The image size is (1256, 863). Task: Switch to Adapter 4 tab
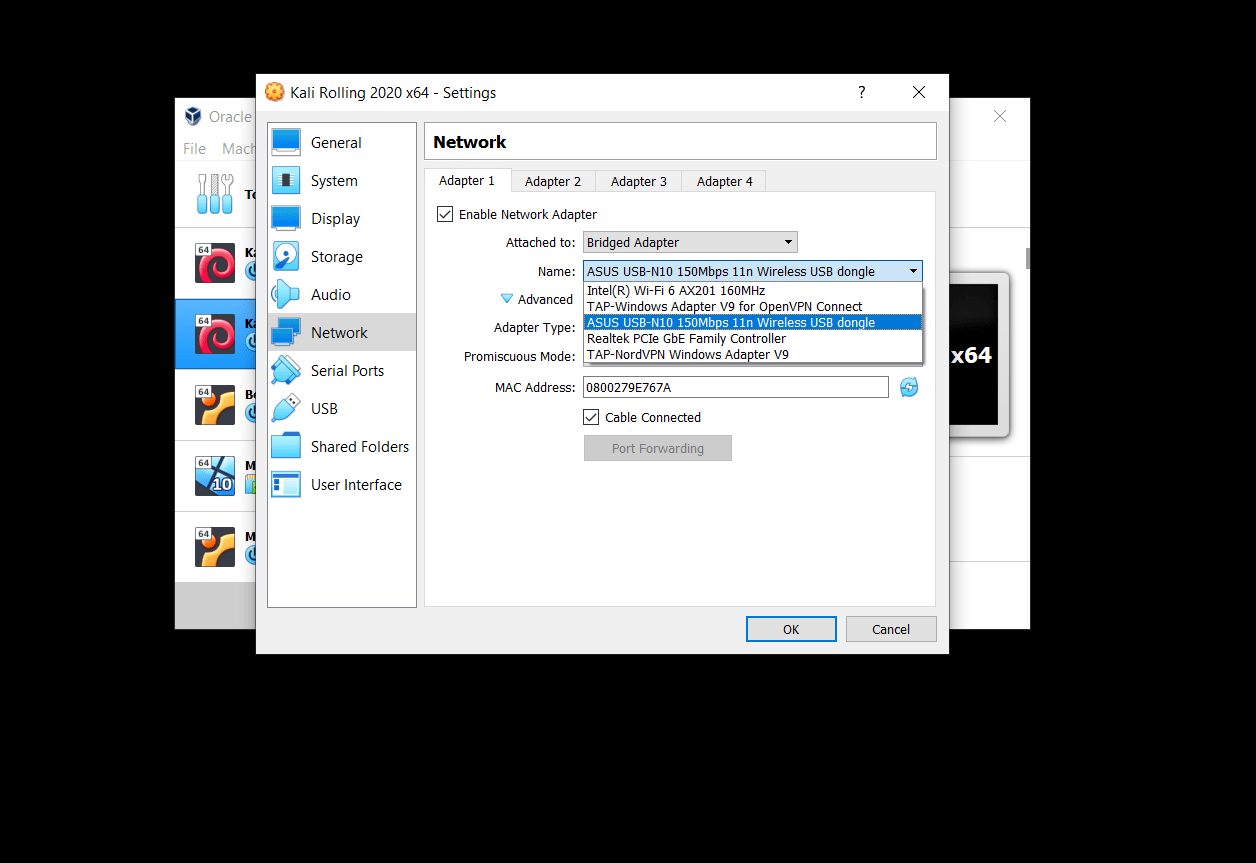pos(725,181)
